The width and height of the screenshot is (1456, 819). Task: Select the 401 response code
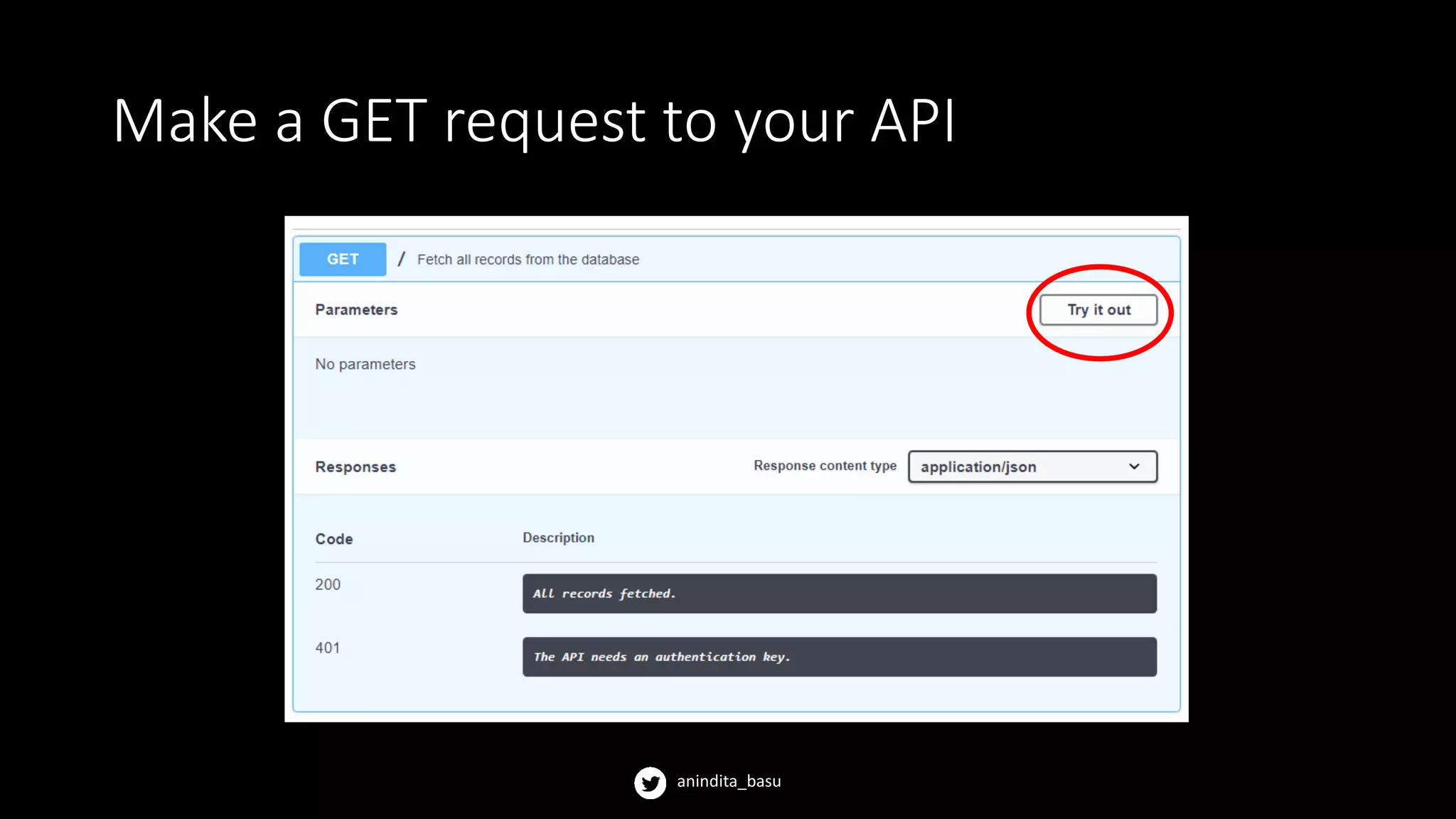click(328, 648)
